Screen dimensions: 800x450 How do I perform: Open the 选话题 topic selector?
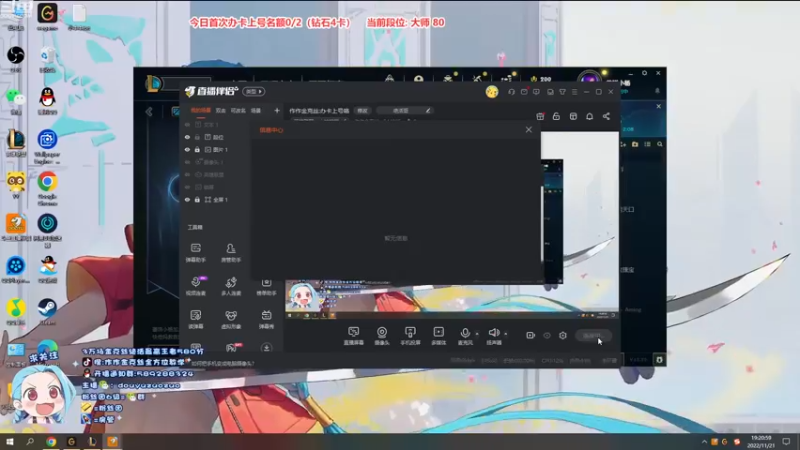[x=405, y=111]
